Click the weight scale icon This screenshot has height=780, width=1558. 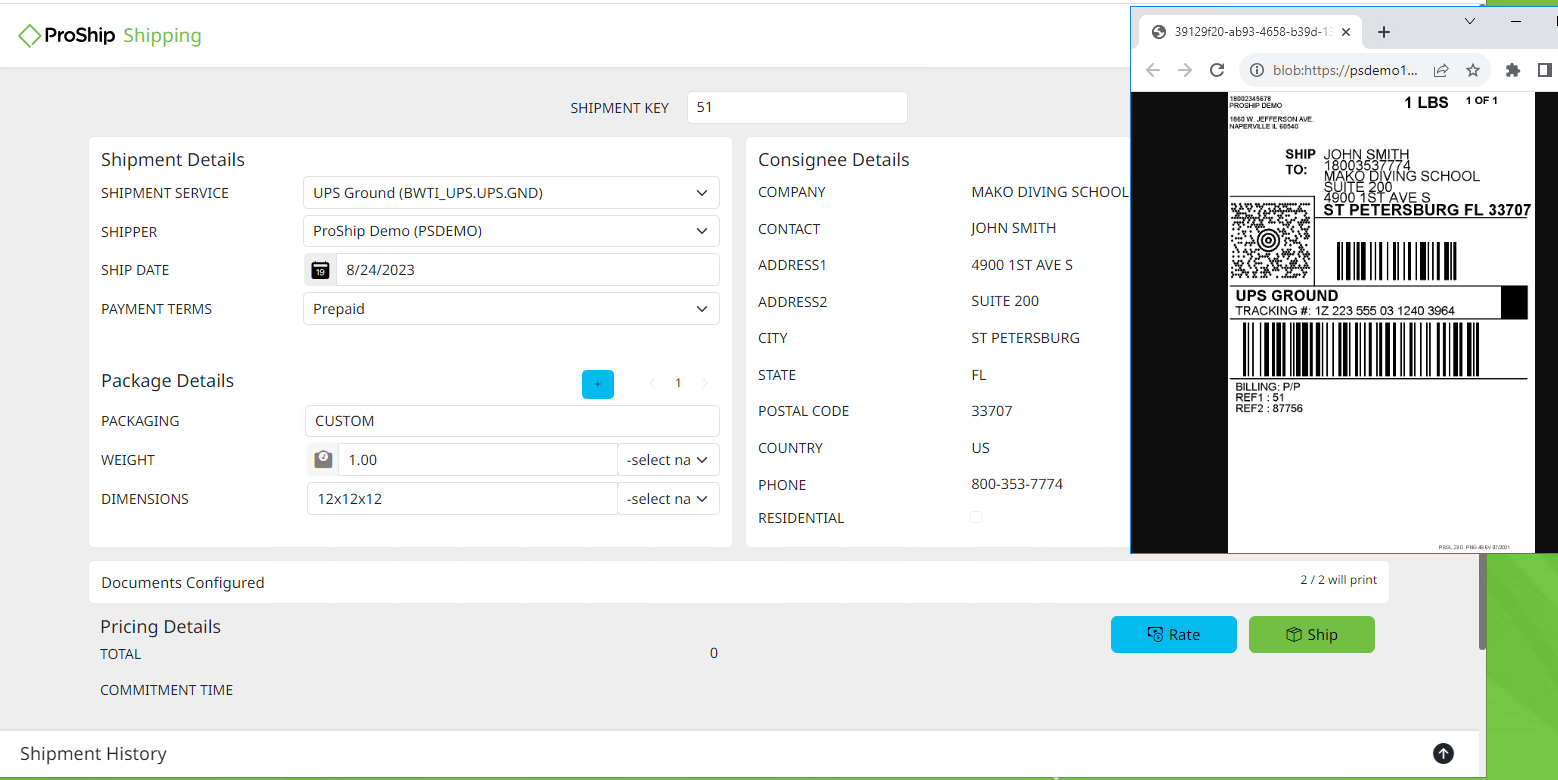click(x=322, y=459)
